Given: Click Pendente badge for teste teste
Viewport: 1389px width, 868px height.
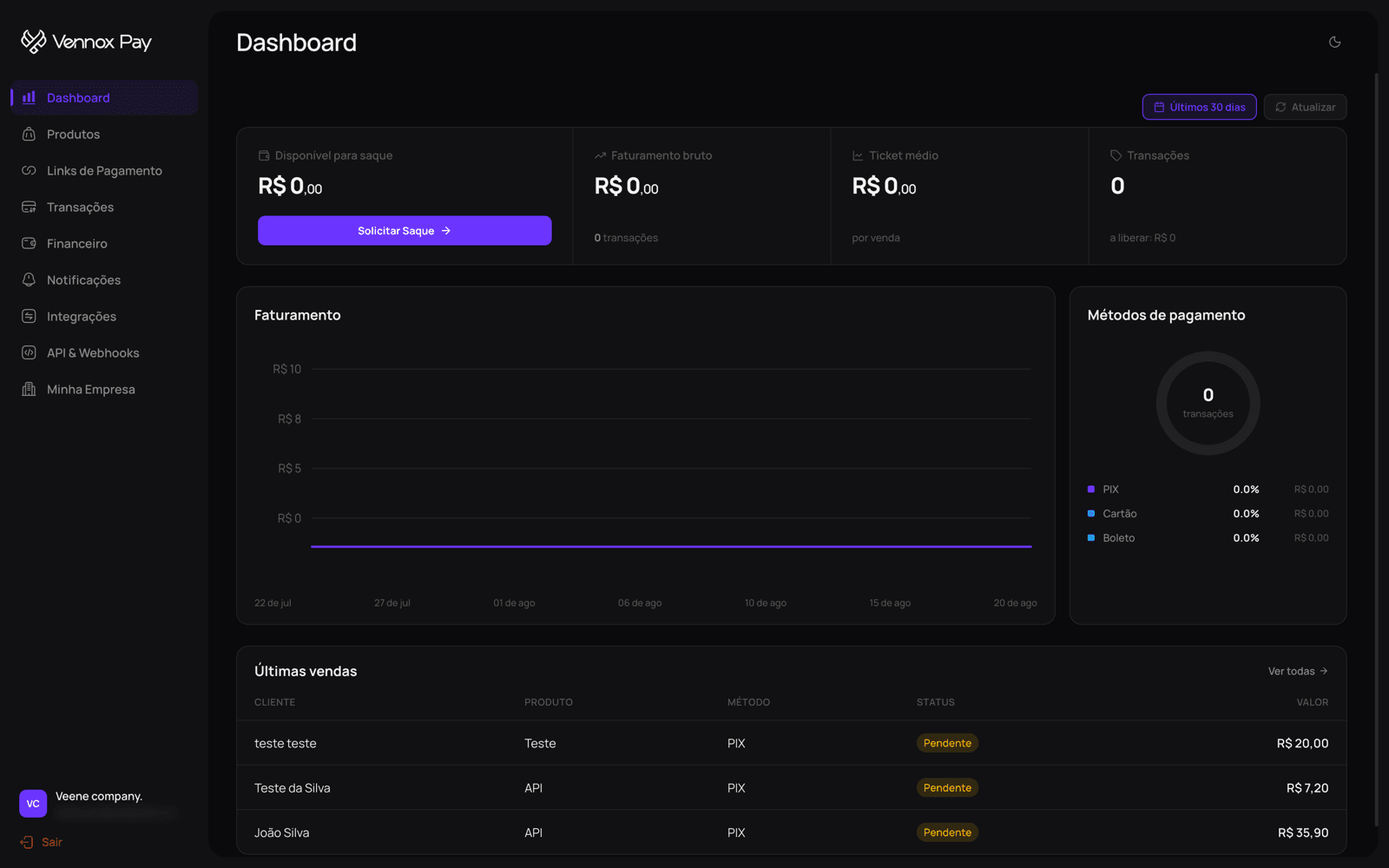Looking at the screenshot, I should (947, 743).
